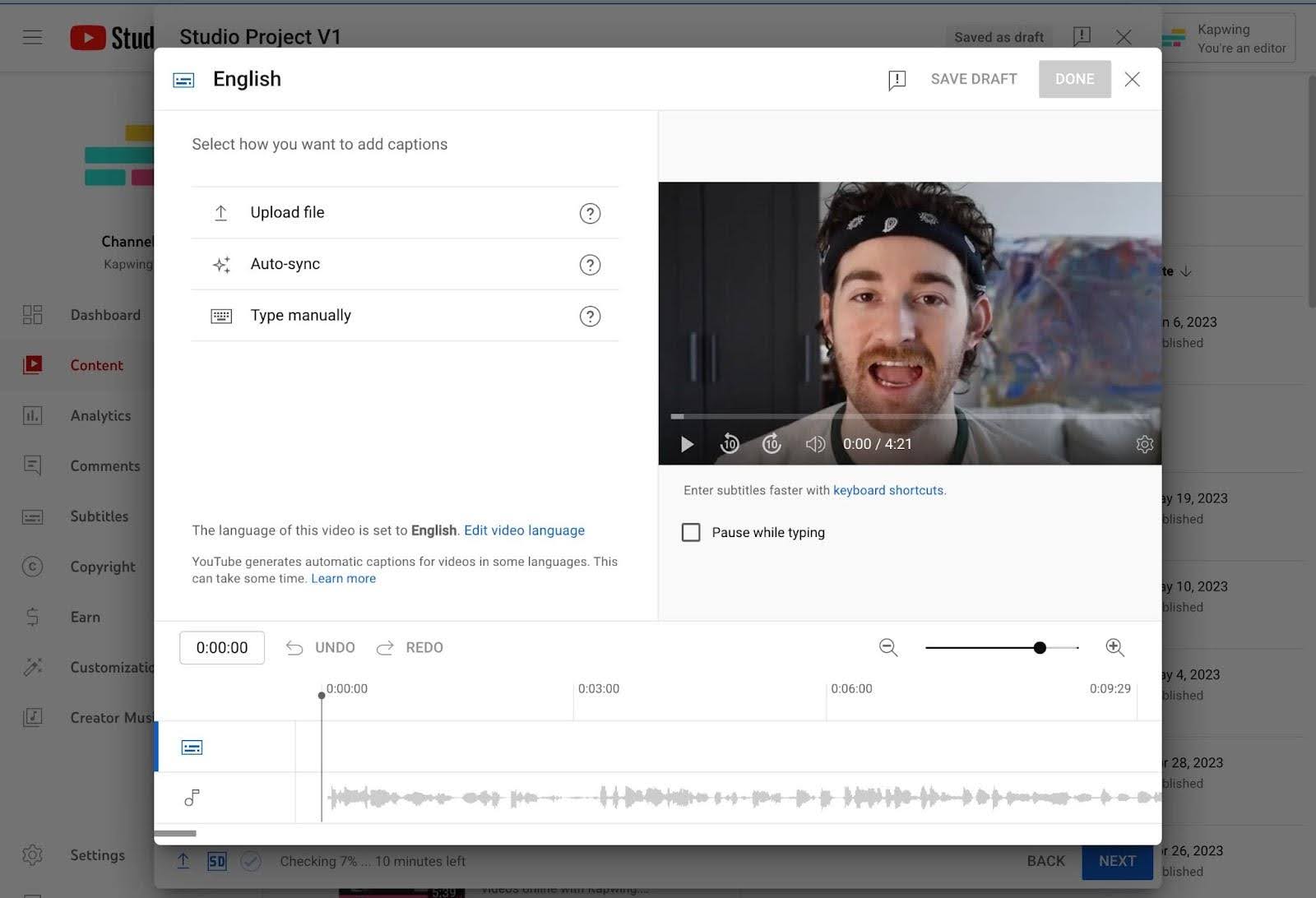Enable Pause while typing checkbox
1316x898 pixels.
(691, 532)
